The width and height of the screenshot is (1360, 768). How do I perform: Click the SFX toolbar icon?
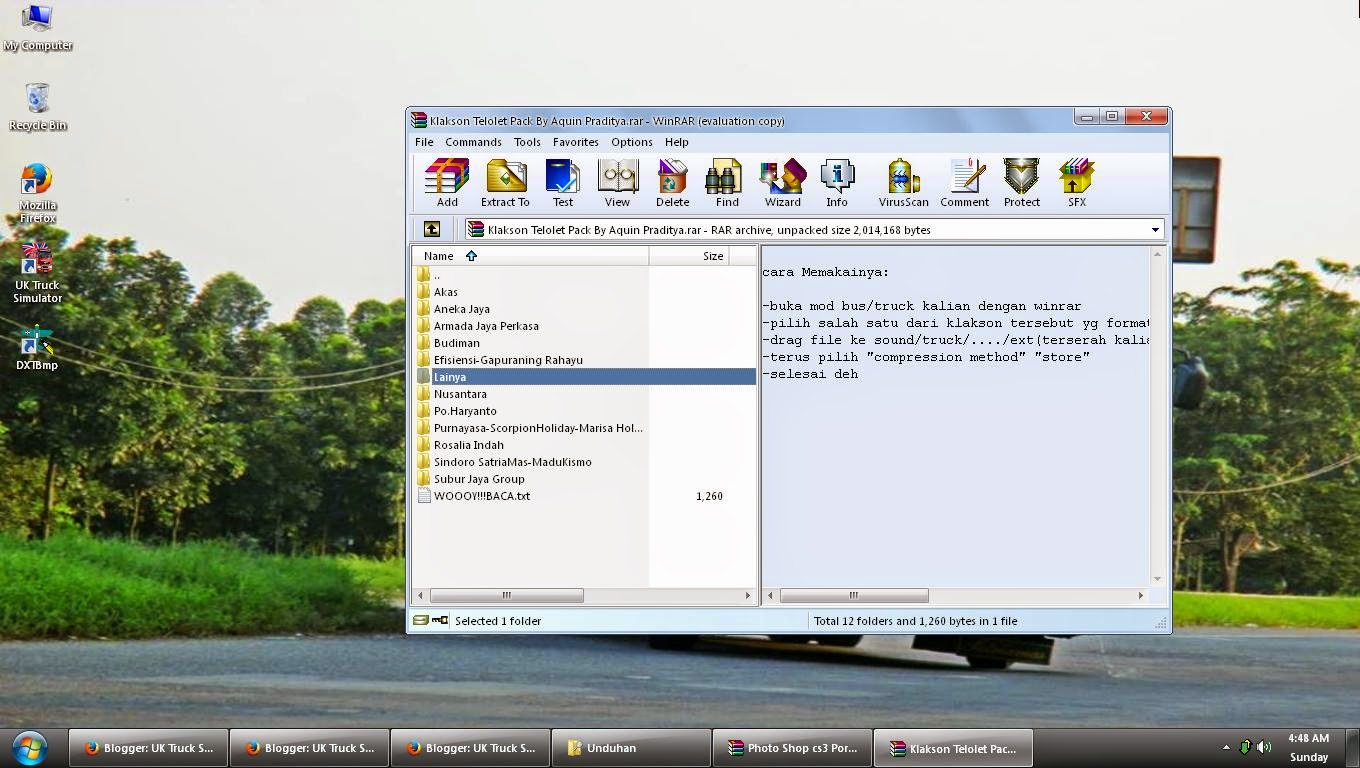point(1076,182)
